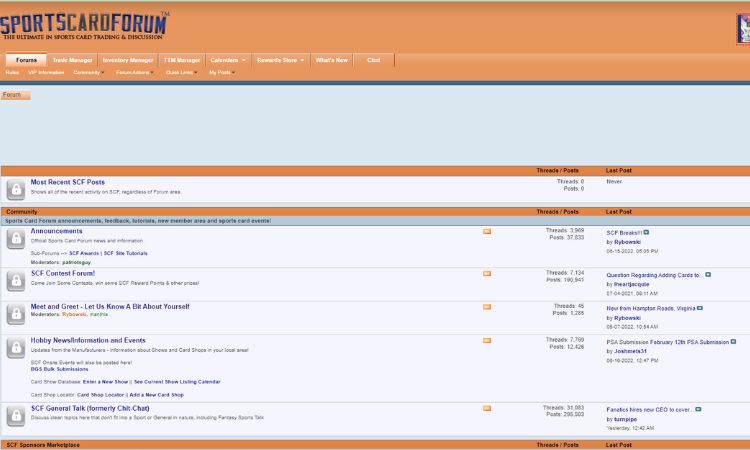Go to last post icon for Hampton Roads

[700, 308]
